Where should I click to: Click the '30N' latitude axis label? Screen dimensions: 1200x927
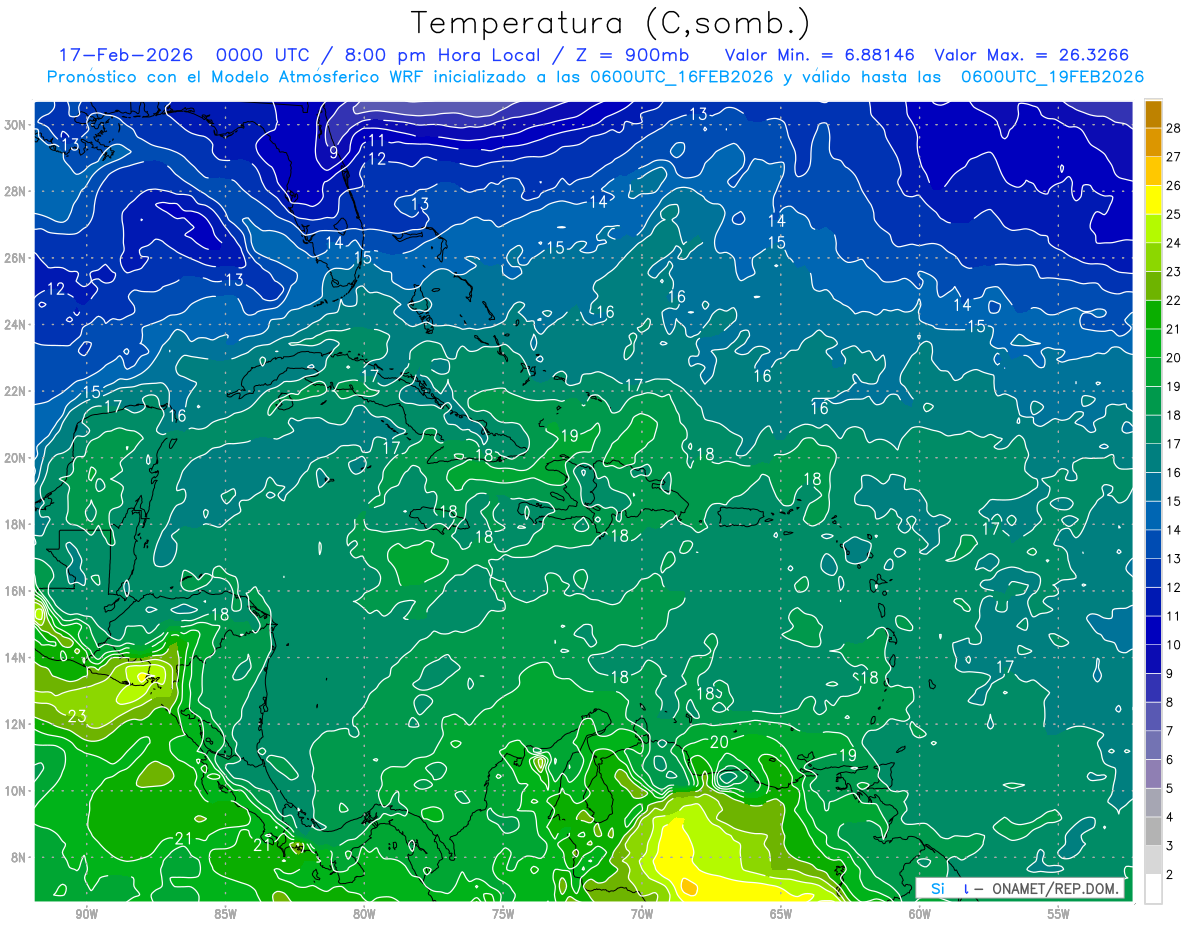(16, 124)
